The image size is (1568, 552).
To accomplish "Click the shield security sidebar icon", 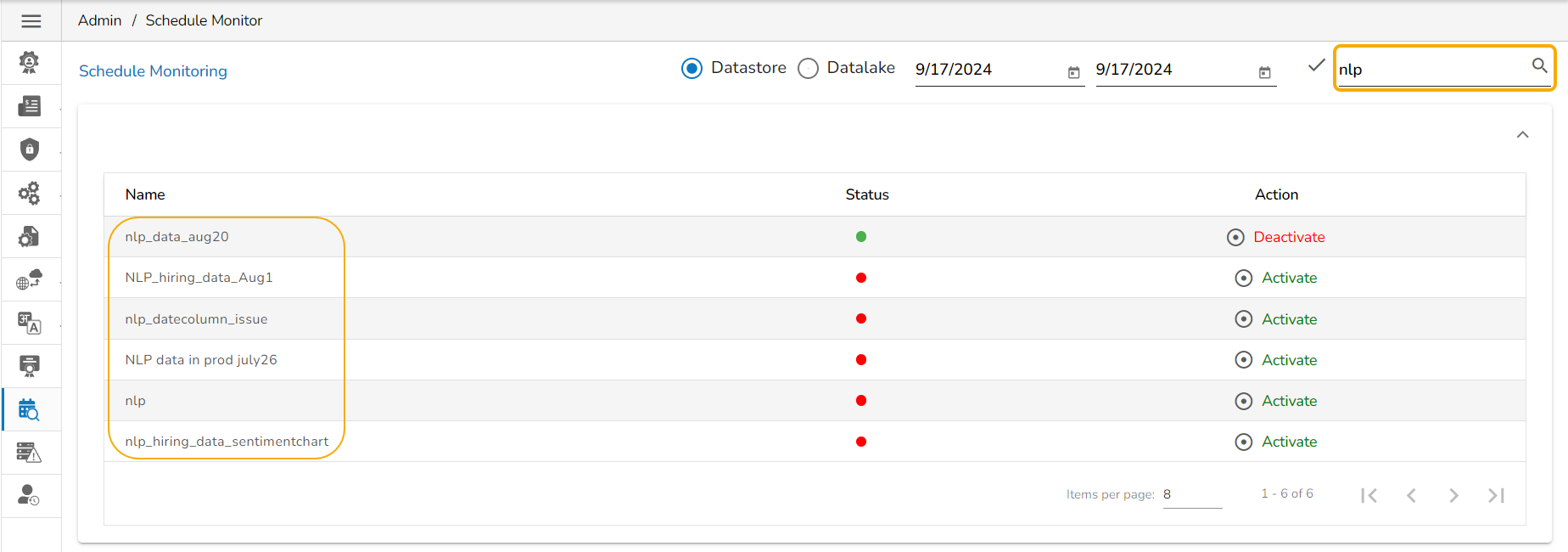I will pos(30,149).
